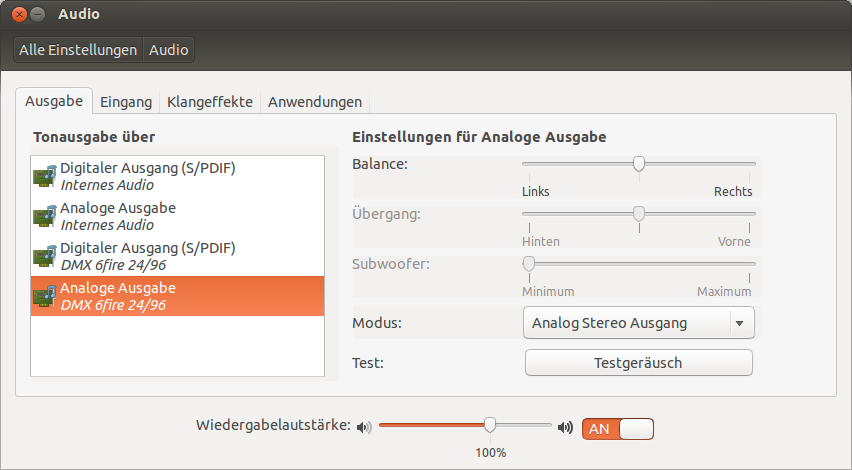This screenshot has height=470, width=852.
Task: Open the Klangeffekte tab
Action: click(210, 102)
